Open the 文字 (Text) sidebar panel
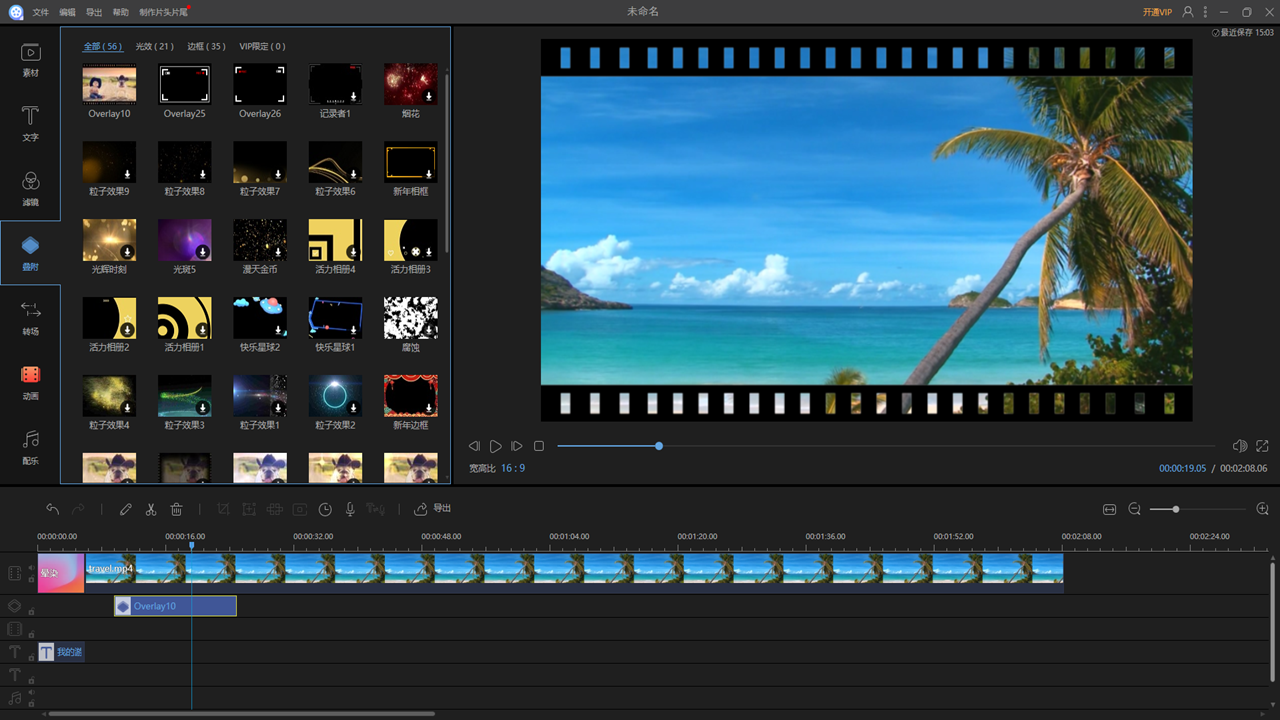1280x720 pixels. click(30, 122)
